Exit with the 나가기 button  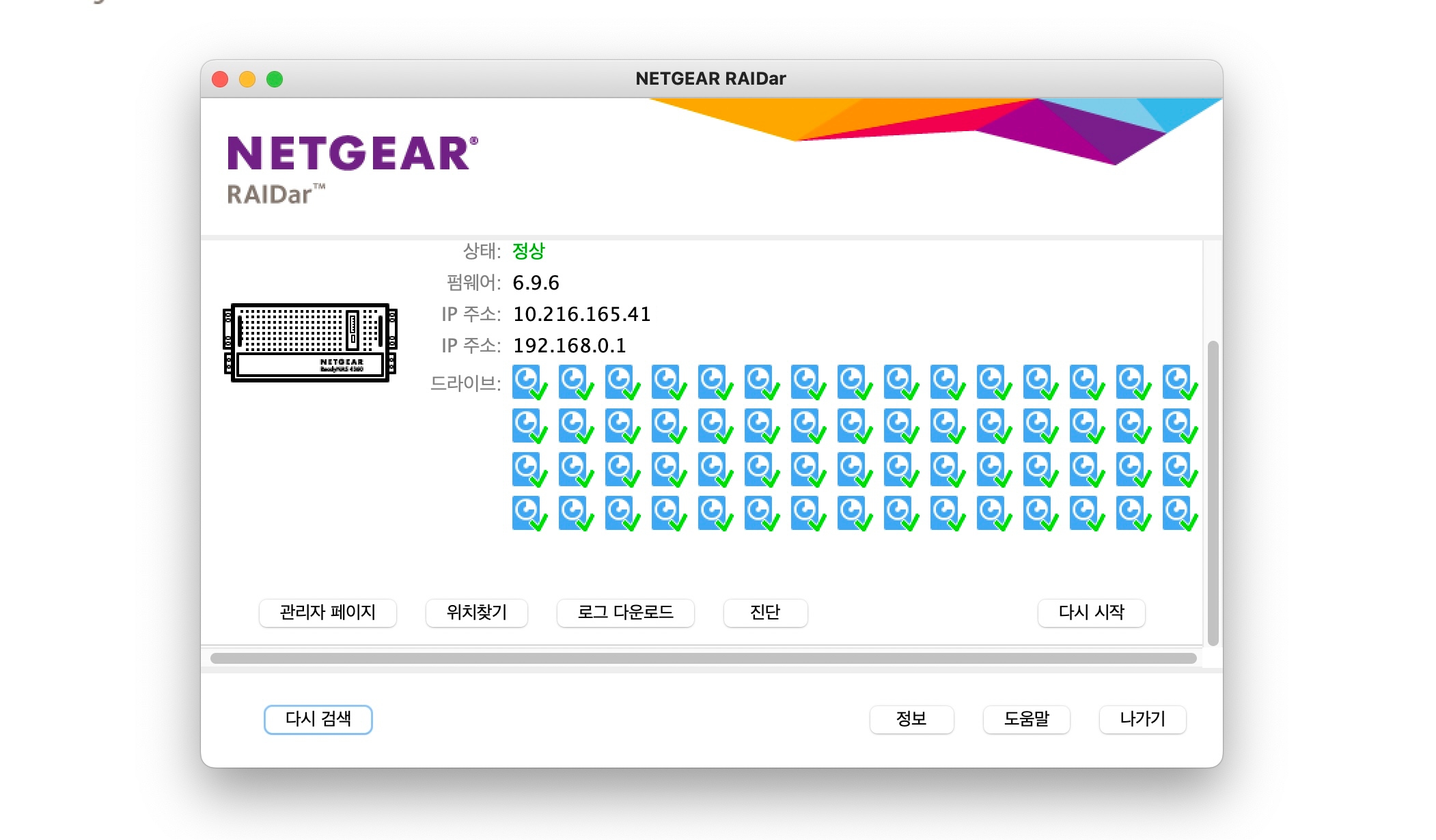pos(1143,719)
